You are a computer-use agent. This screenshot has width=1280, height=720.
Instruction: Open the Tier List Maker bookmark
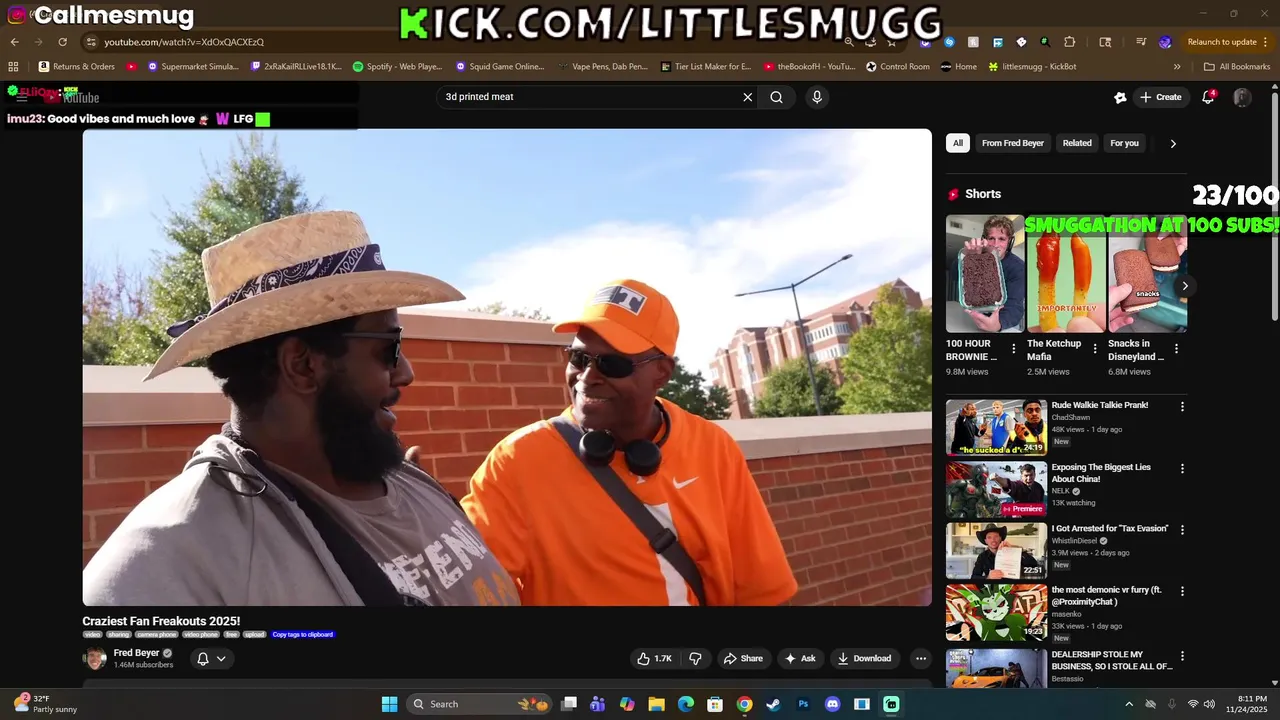click(706, 67)
